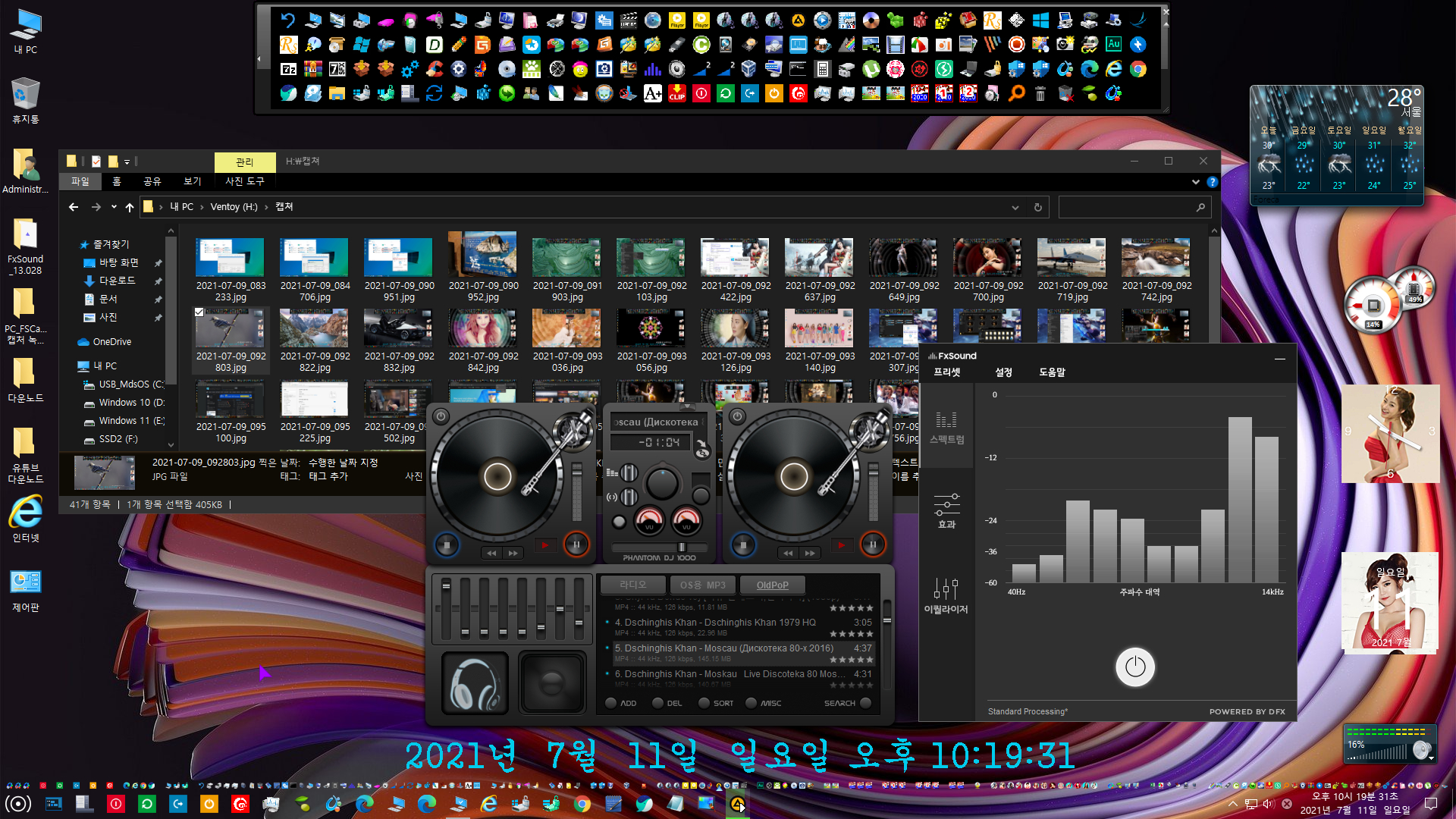
Task: Expand the breadcrumb arrow after Ventoy (H:)
Action: tap(266, 207)
